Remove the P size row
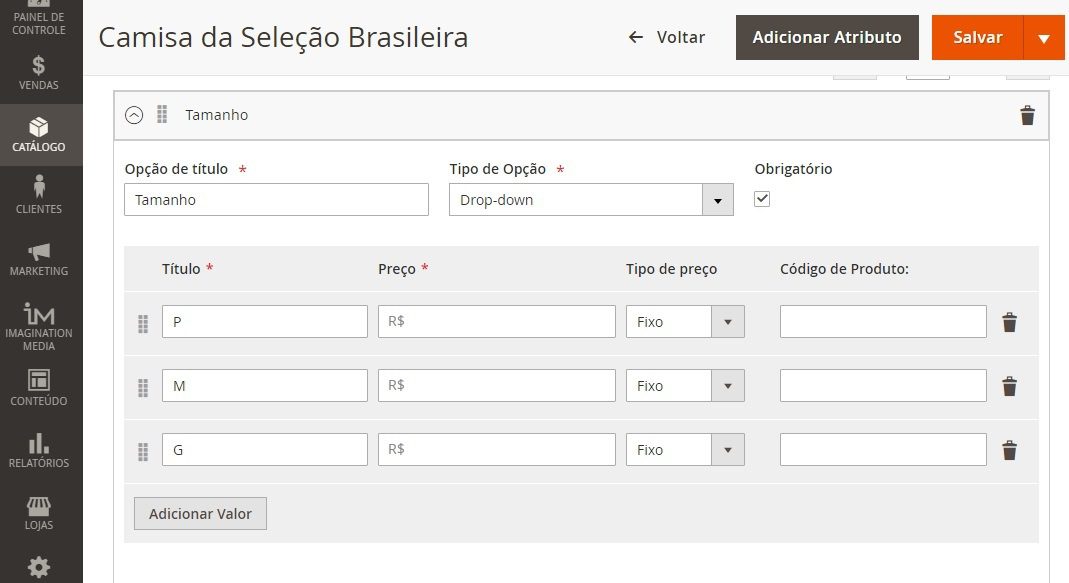The width and height of the screenshot is (1069, 583). tap(1010, 322)
